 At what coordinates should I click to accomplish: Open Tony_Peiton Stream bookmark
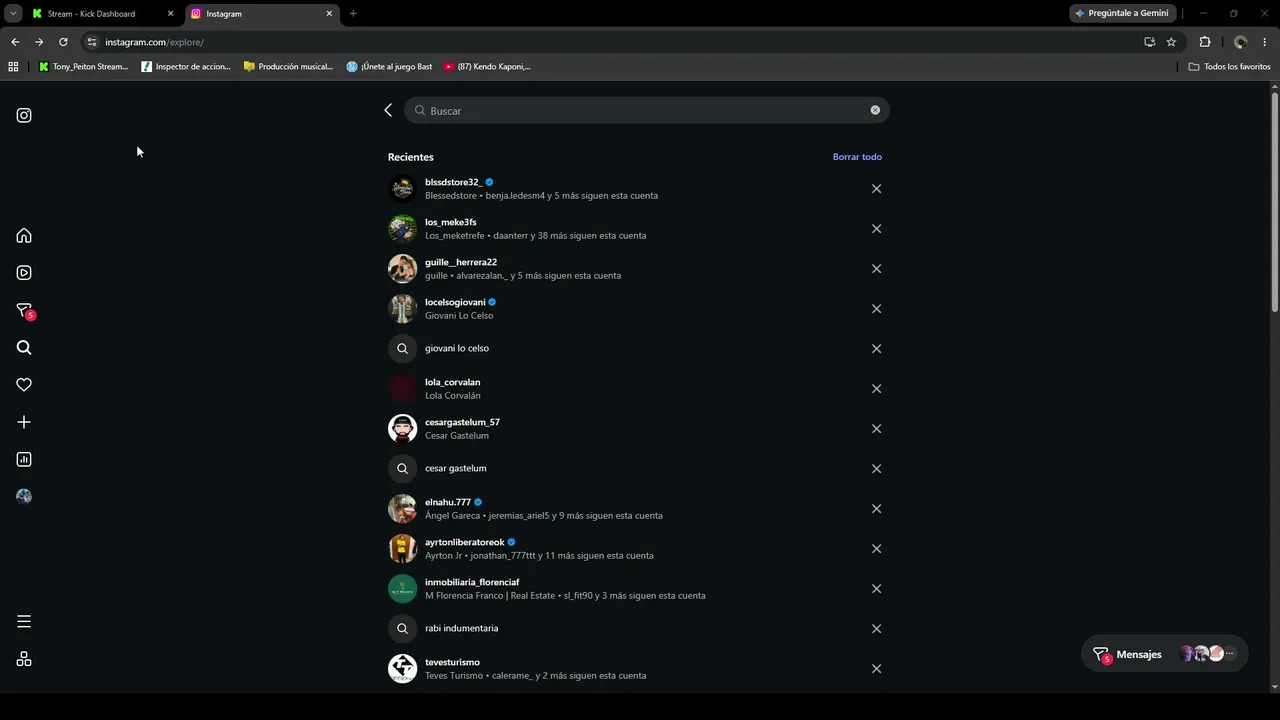84,67
